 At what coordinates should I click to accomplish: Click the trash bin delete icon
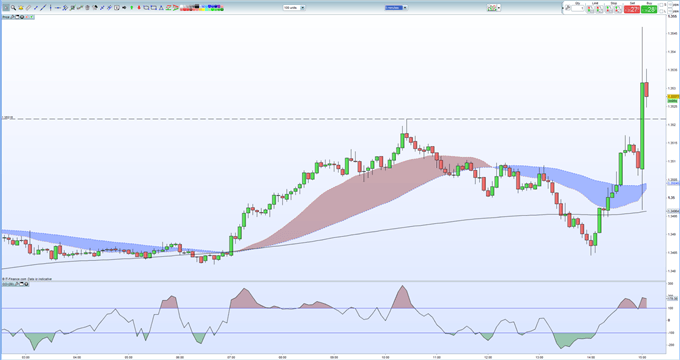87,7
